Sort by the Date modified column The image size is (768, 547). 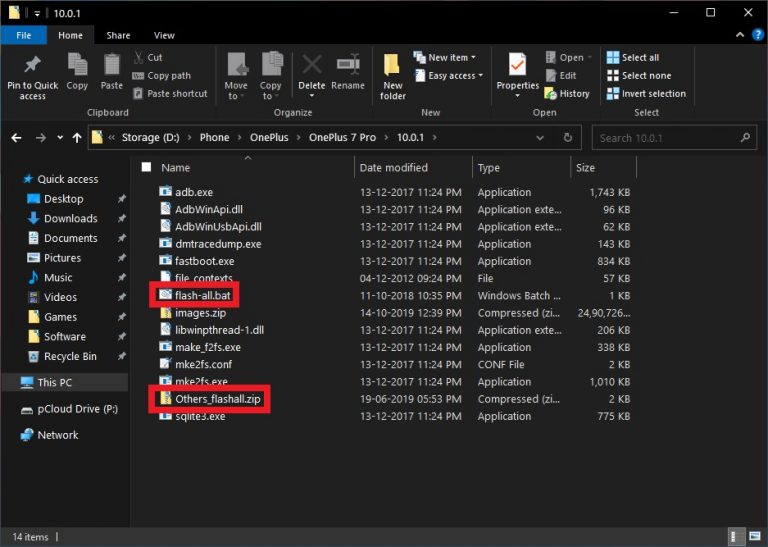(393, 167)
